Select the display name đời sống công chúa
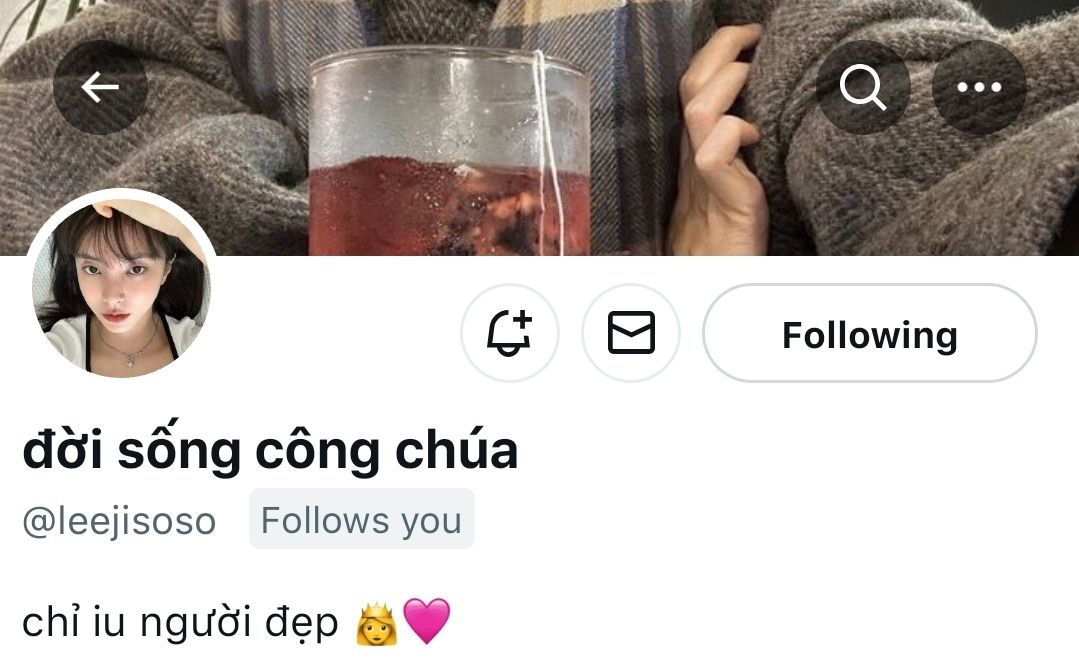The height and width of the screenshot is (670, 1079). 270,451
